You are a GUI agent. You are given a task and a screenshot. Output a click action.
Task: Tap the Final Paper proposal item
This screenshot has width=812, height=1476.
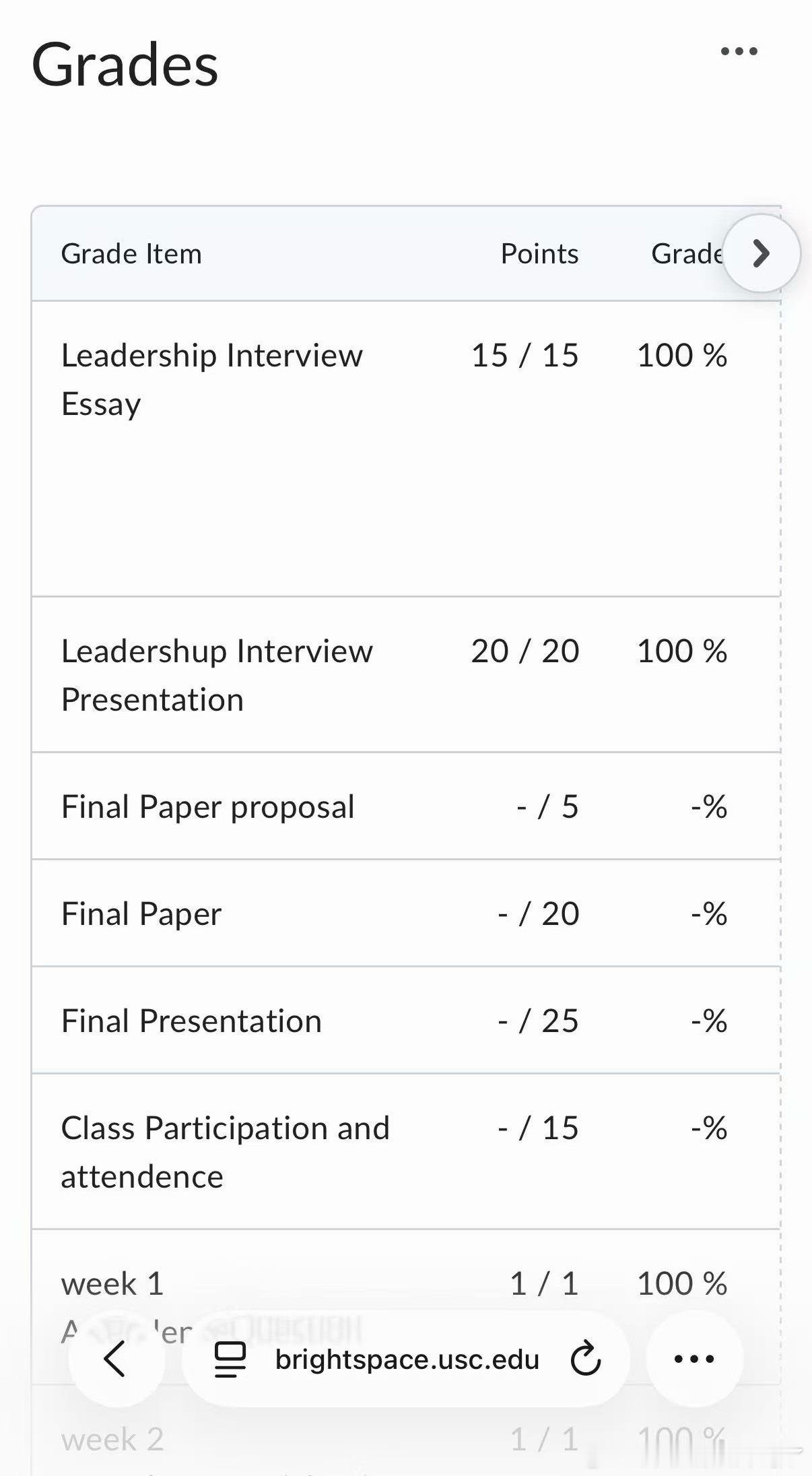coord(207,806)
